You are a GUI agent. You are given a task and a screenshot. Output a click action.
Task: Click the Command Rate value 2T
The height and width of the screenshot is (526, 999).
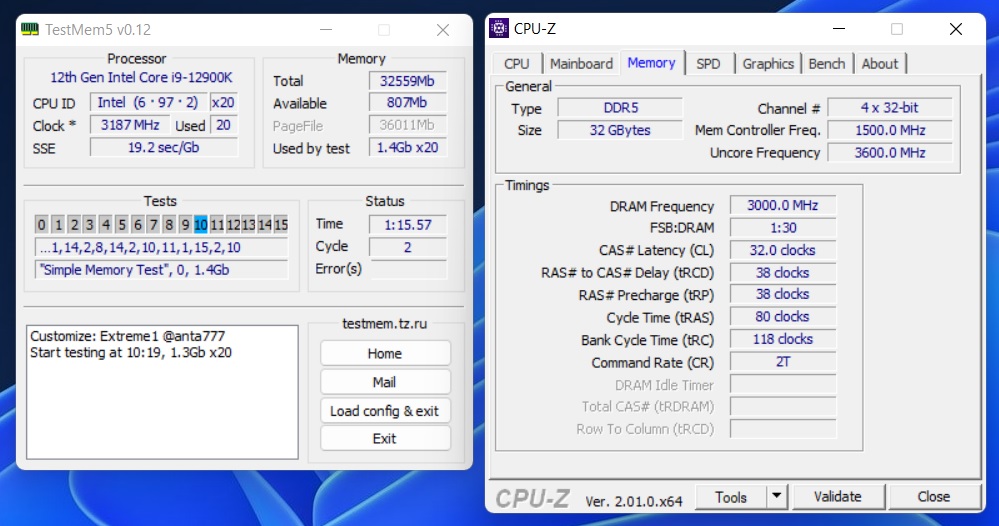coord(783,362)
